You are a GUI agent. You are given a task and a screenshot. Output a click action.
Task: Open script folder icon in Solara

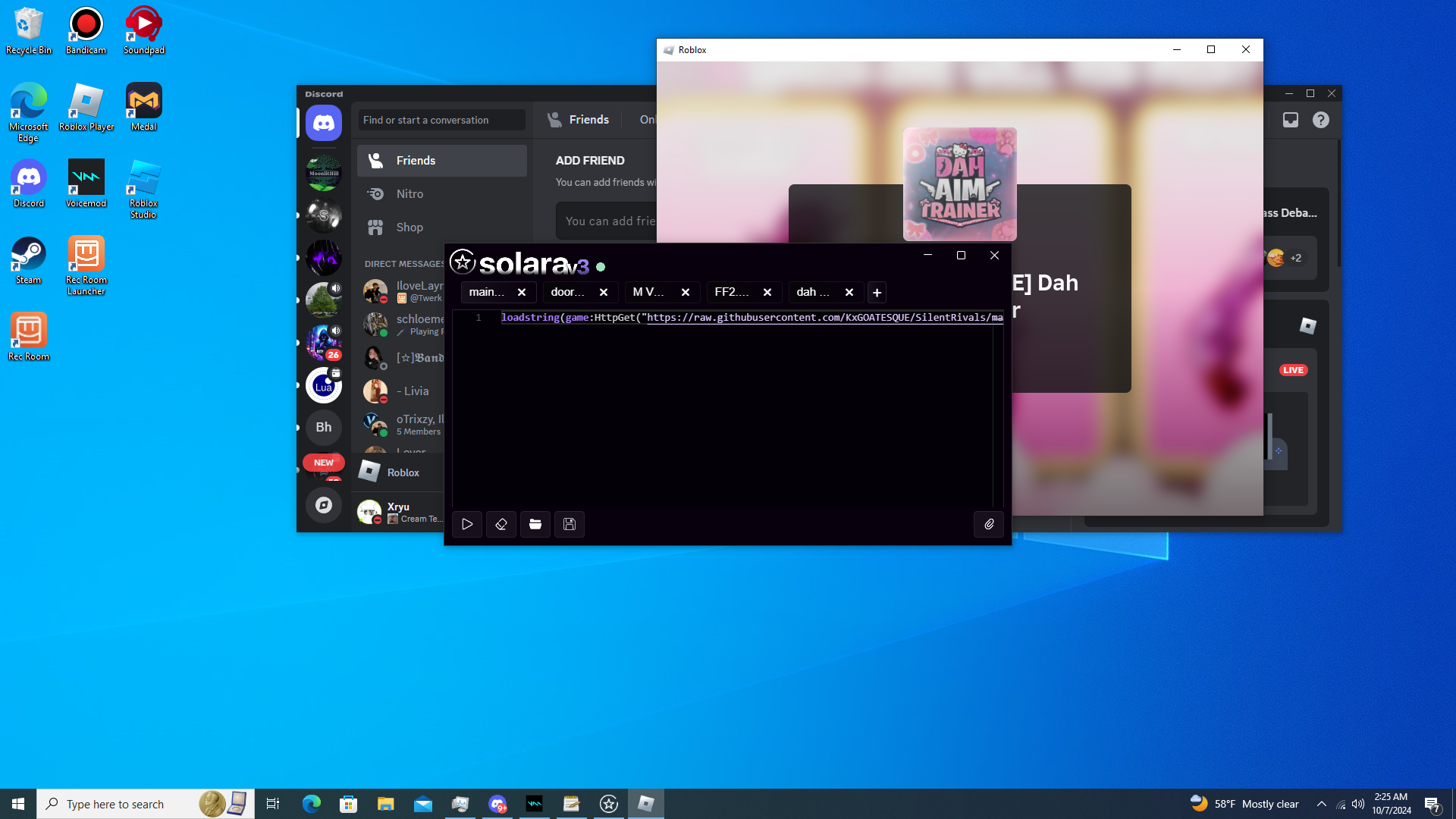click(535, 524)
